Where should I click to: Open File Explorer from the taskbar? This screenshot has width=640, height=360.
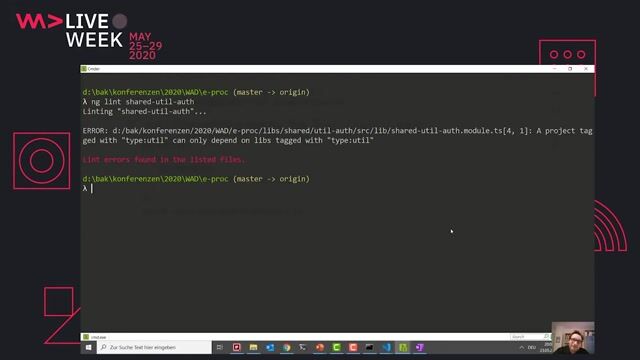[253, 347]
